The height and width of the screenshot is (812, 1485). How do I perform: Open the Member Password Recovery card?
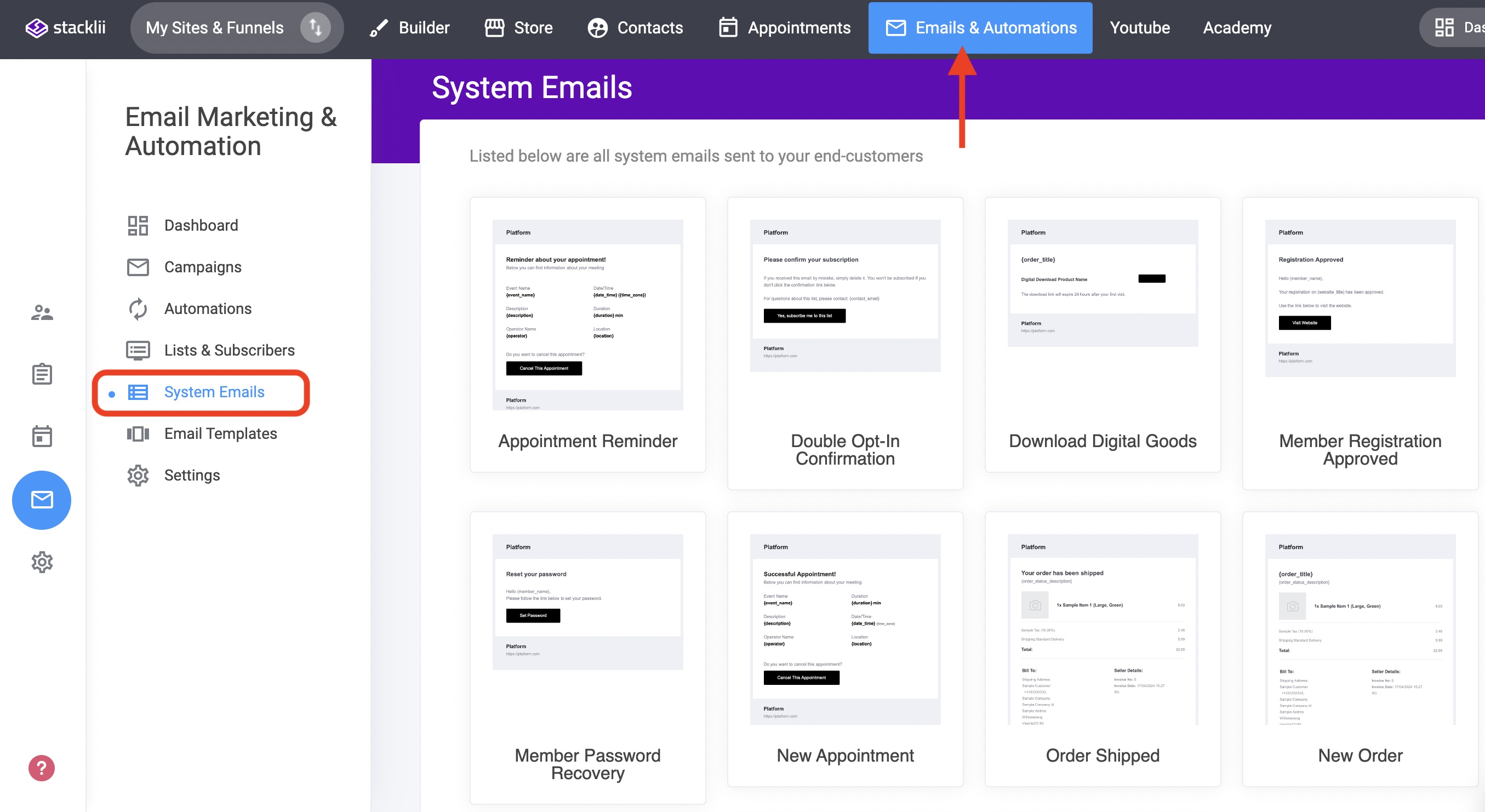[x=587, y=657]
